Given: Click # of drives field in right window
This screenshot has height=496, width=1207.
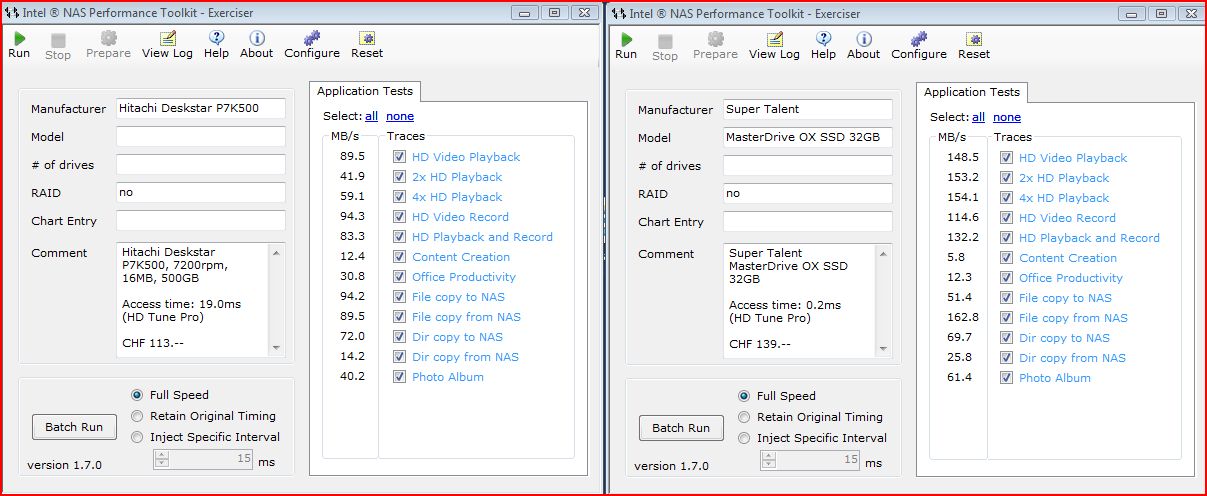Looking at the screenshot, I should pyautogui.click(x=808, y=165).
